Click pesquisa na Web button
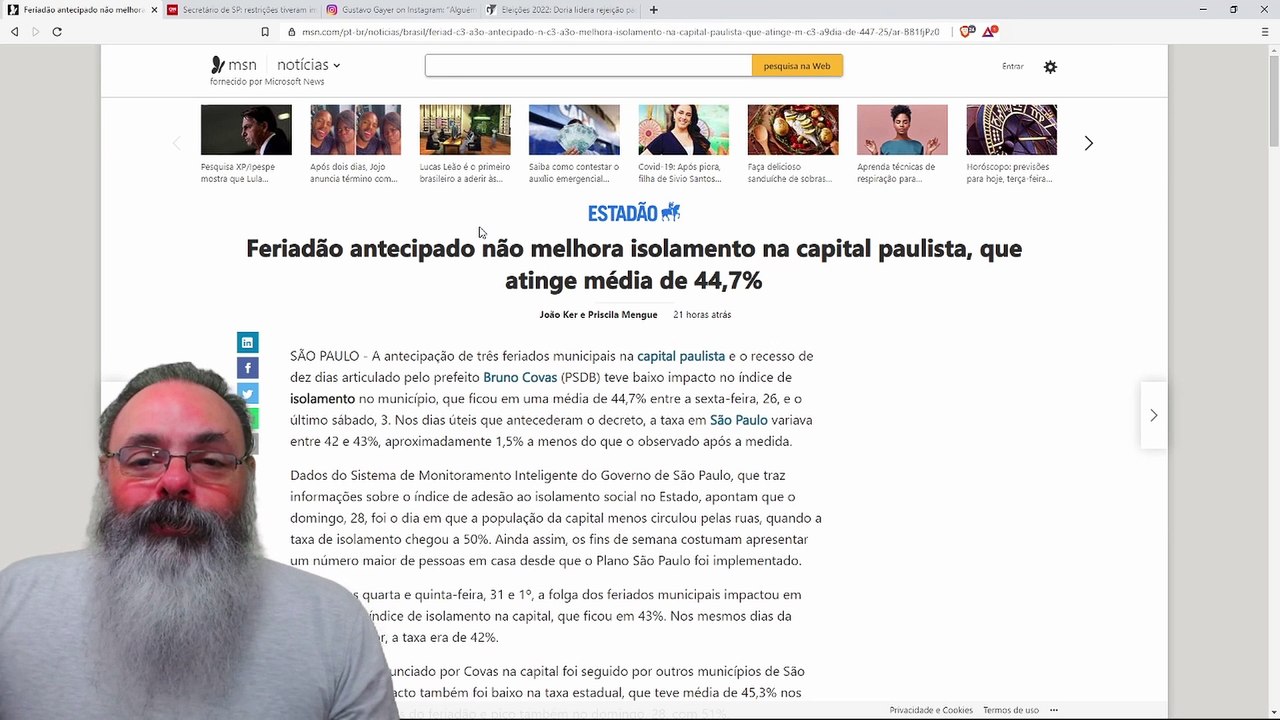Image resolution: width=1280 pixels, height=720 pixels. pyautogui.click(x=797, y=66)
